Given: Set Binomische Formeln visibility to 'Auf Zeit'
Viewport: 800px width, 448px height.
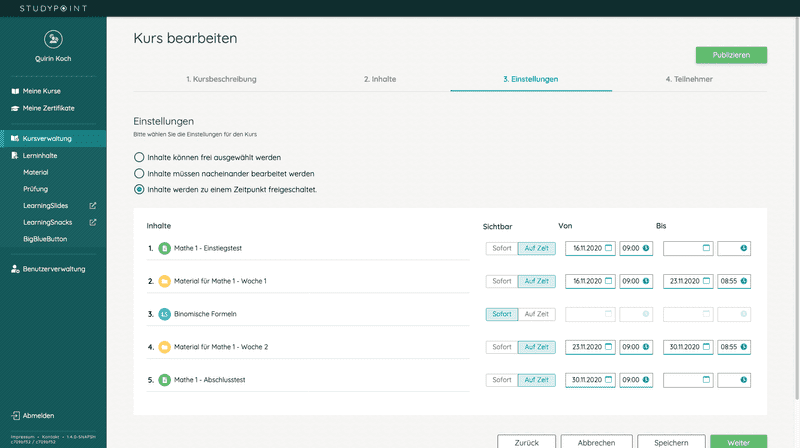Looking at the screenshot, I should coord(536,314).
